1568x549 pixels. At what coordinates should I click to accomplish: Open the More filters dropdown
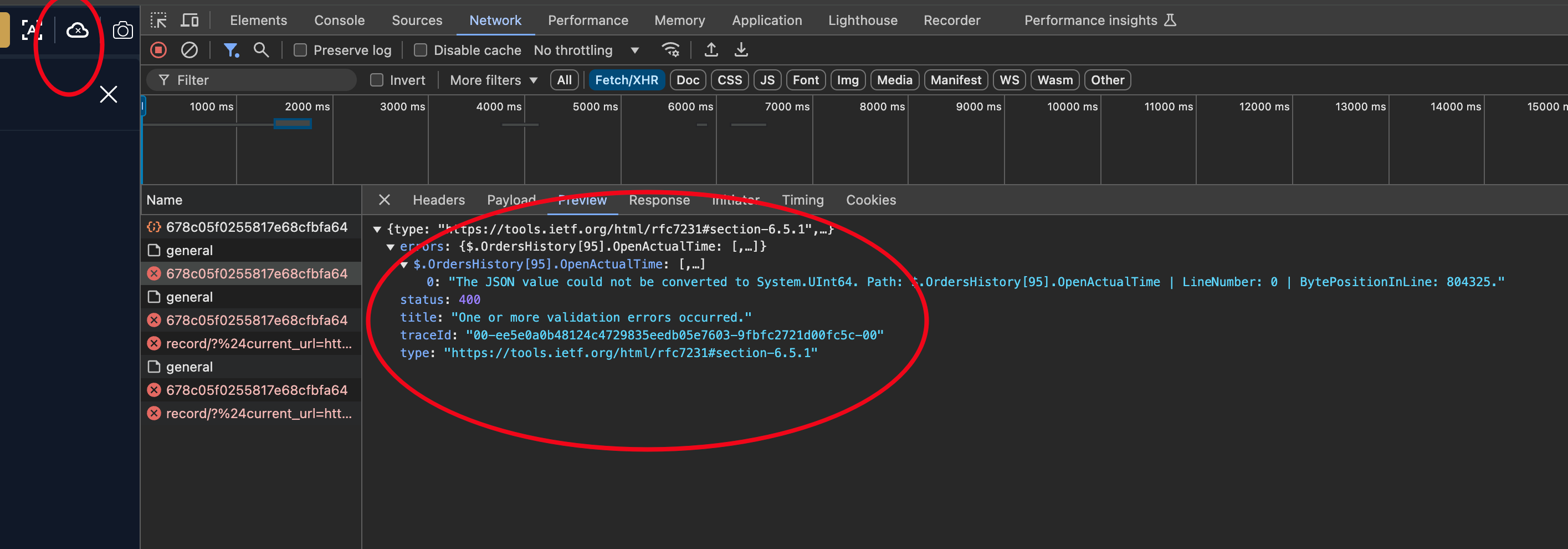coord(494,80)
